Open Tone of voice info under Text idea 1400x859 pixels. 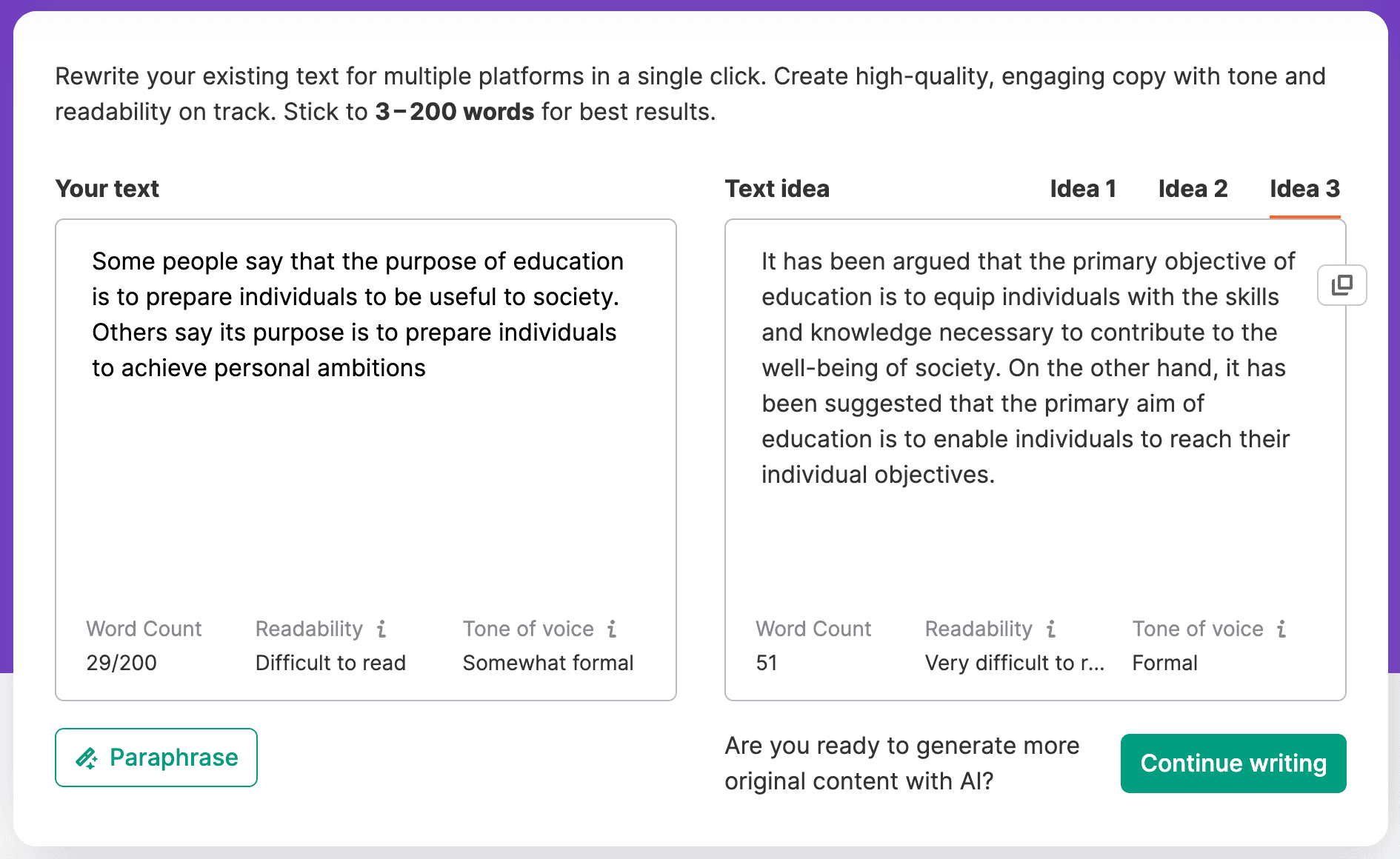pos(1281,629)
